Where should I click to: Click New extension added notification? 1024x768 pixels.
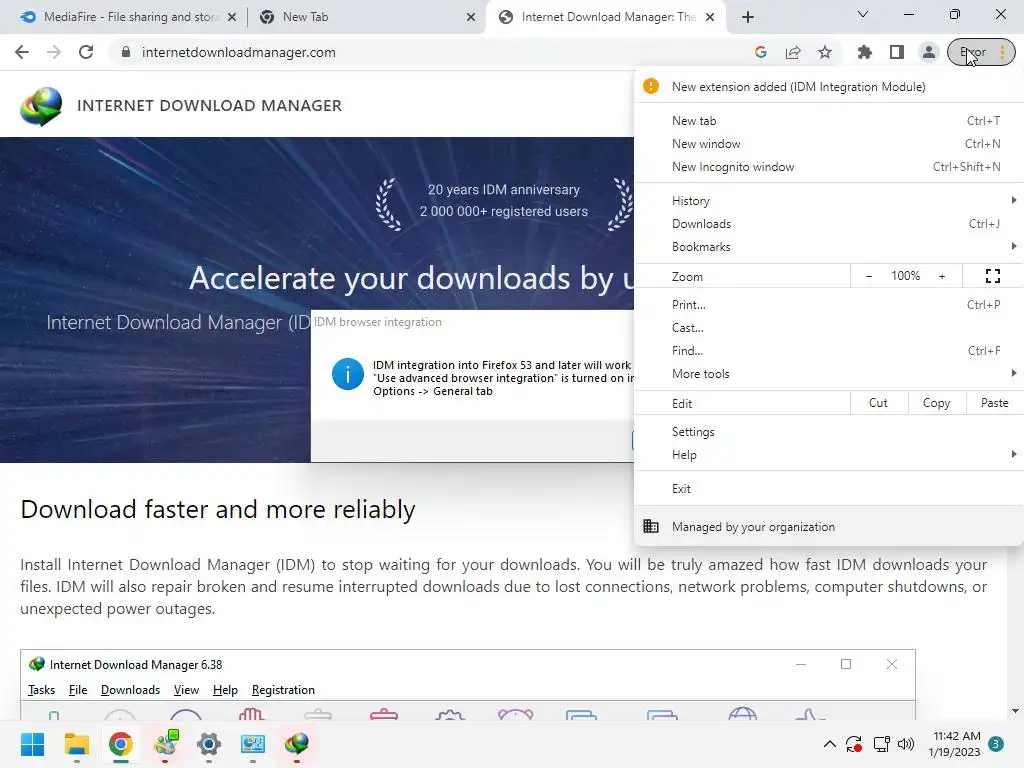829,87
